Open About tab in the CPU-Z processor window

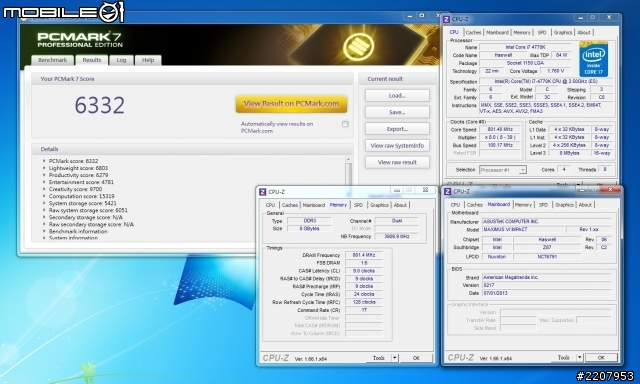tap(584, 33)
